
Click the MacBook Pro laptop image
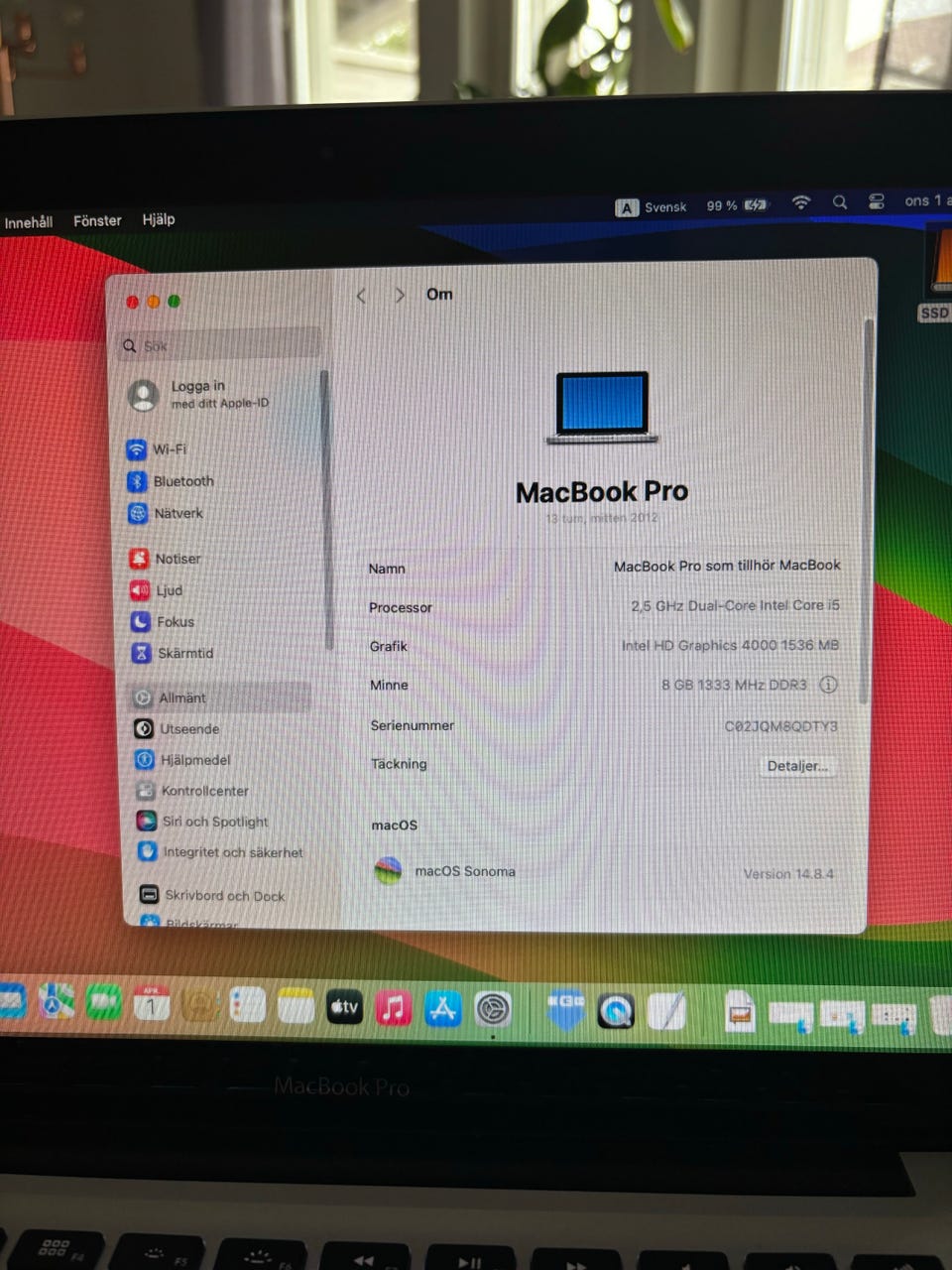[602, 408]
